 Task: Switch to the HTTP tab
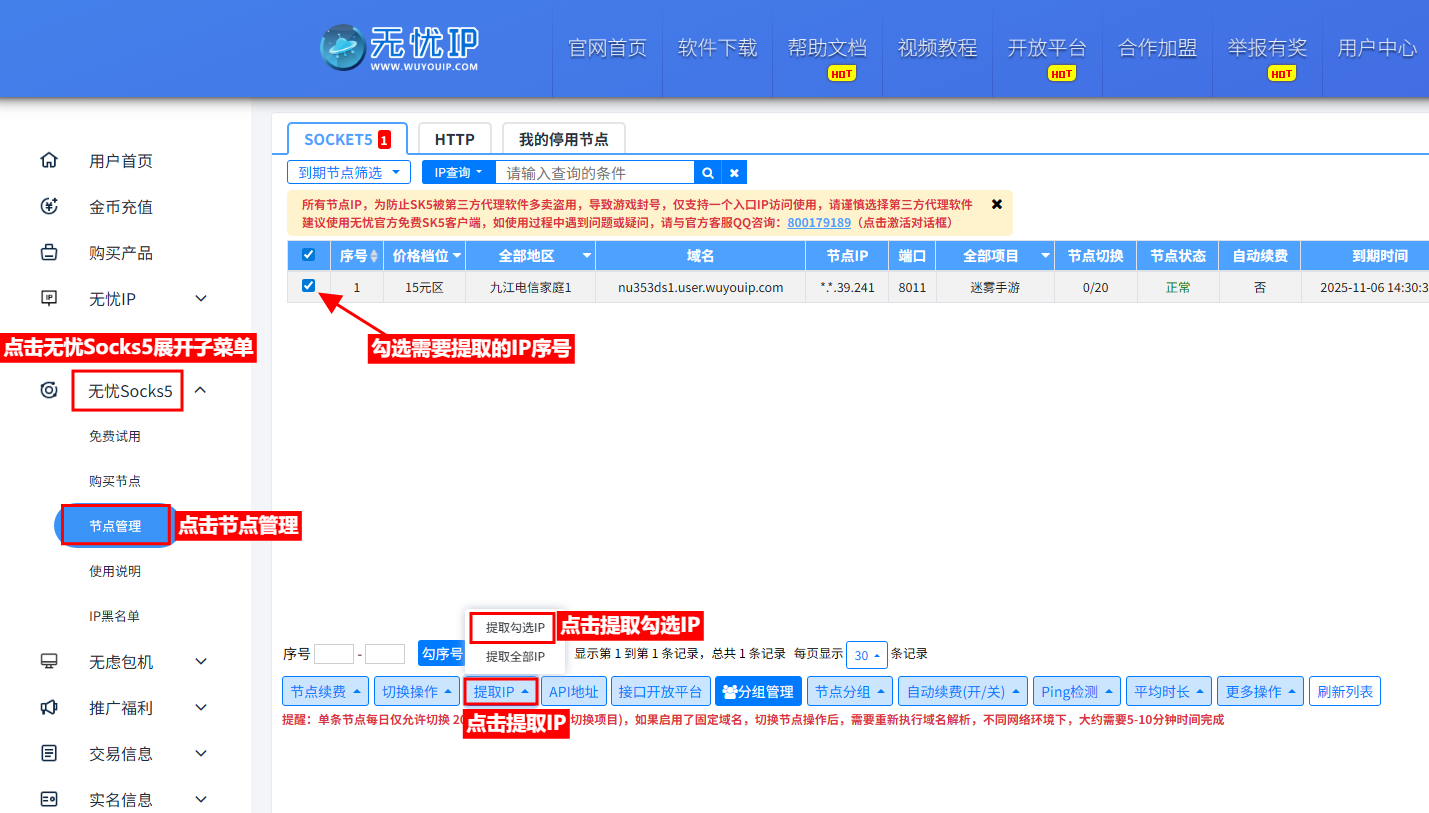point(454,139)
